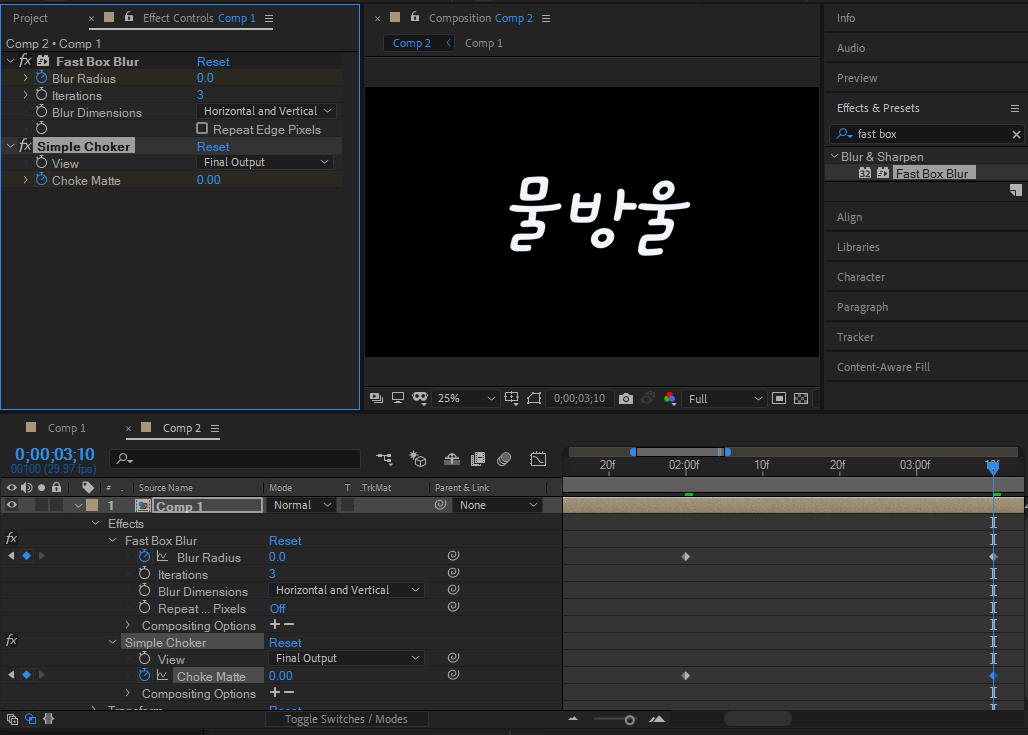This screenshot has width=1028, height=735.
Task: Click Toggle Switches / Modes button
Action: (x=346, y=719)
